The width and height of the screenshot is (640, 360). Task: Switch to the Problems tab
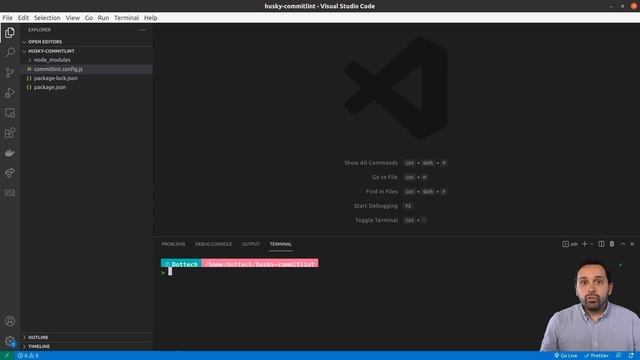173,244
